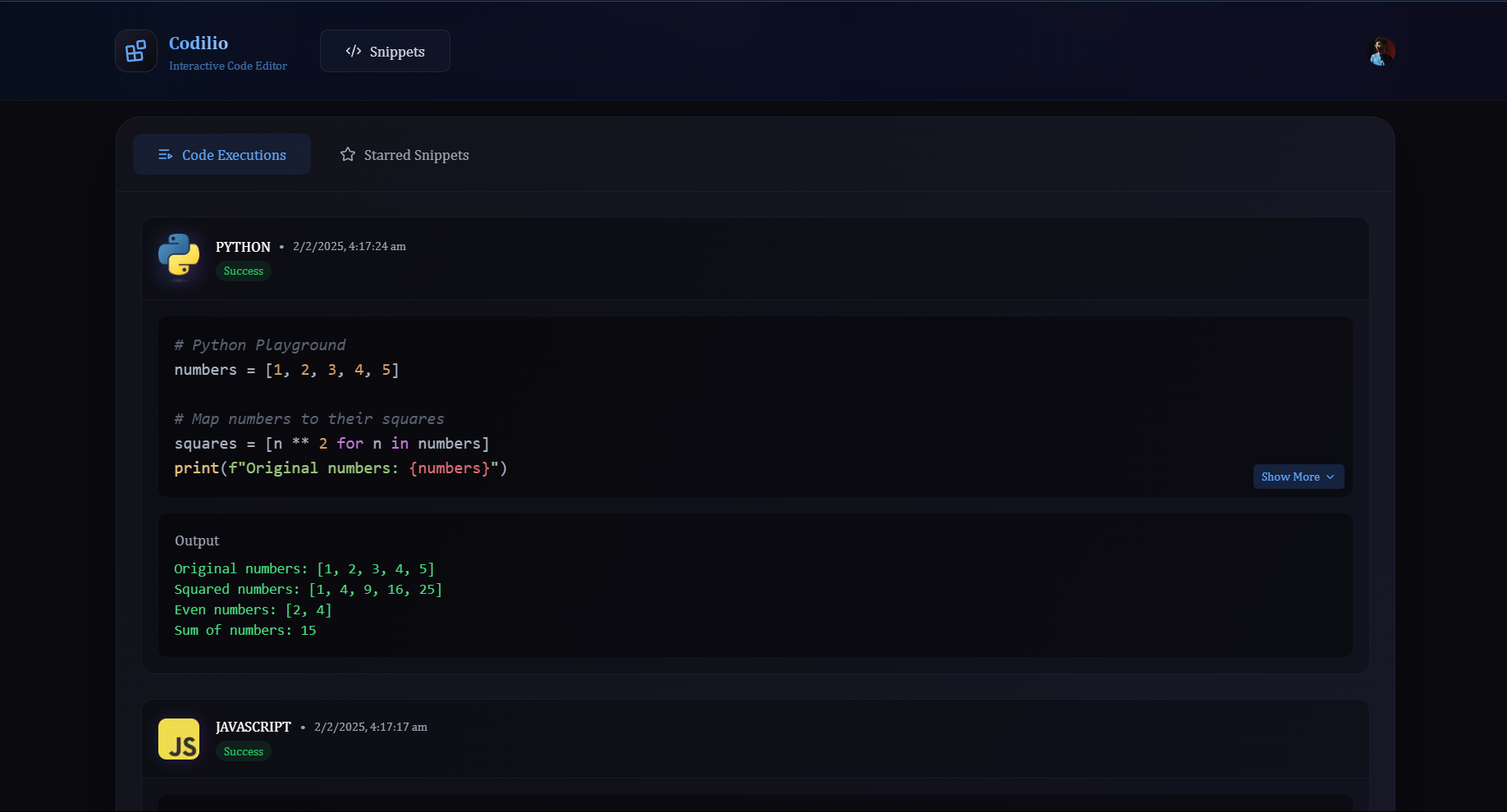Select the Code Executions tab
Screen dimensions: 1507x812
point(221,154)
